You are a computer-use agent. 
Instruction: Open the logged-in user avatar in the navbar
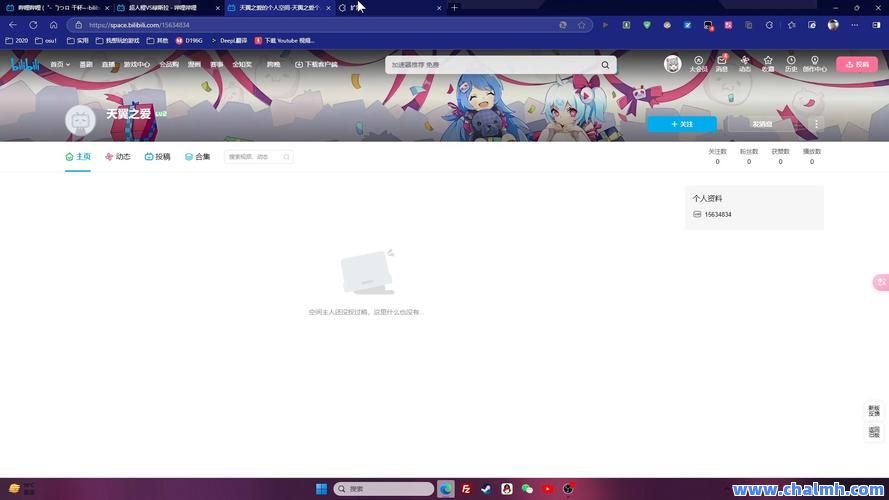point(672,64)
